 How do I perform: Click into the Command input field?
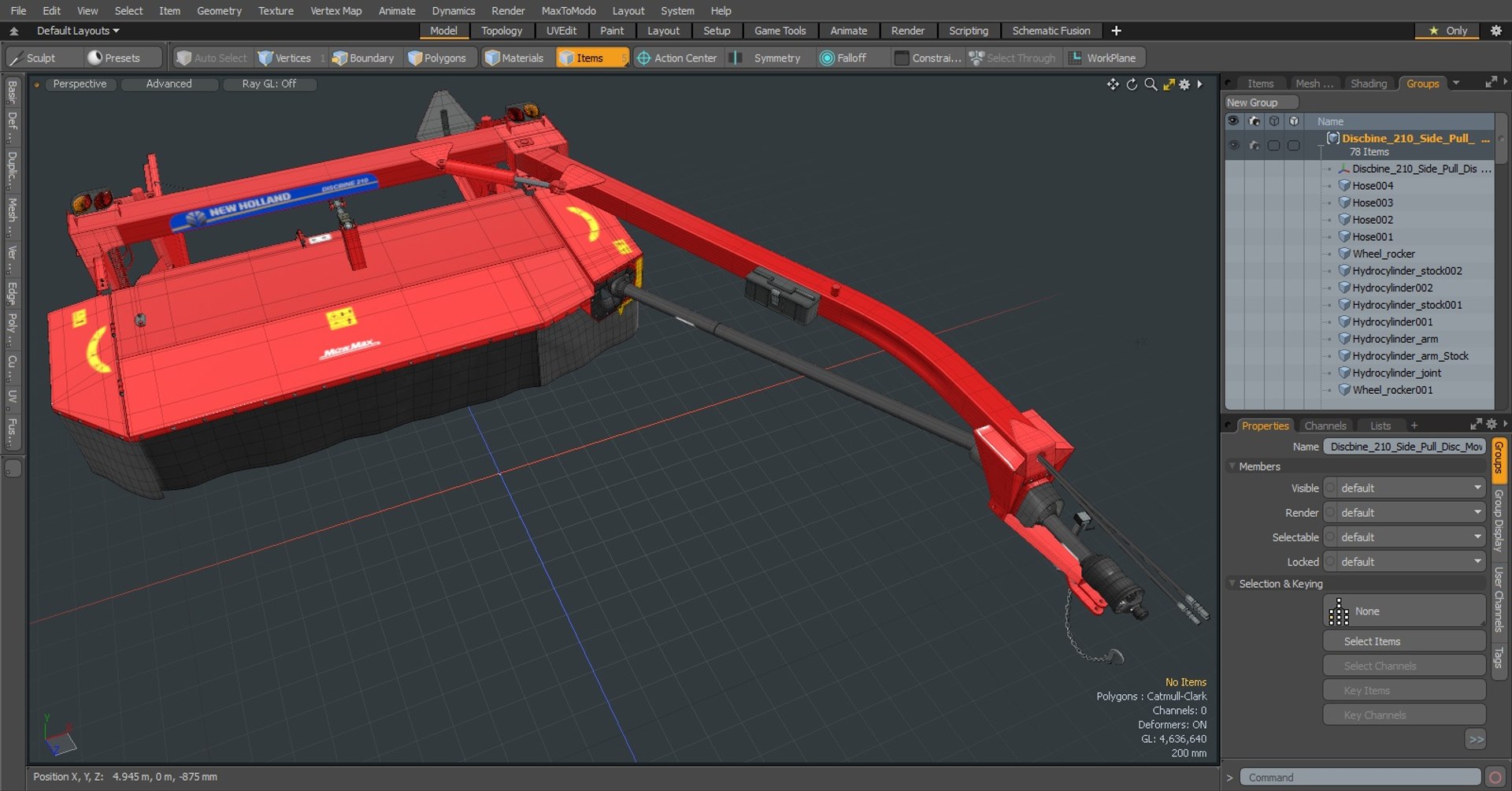pyautogui.click(x=1360, y=778)
